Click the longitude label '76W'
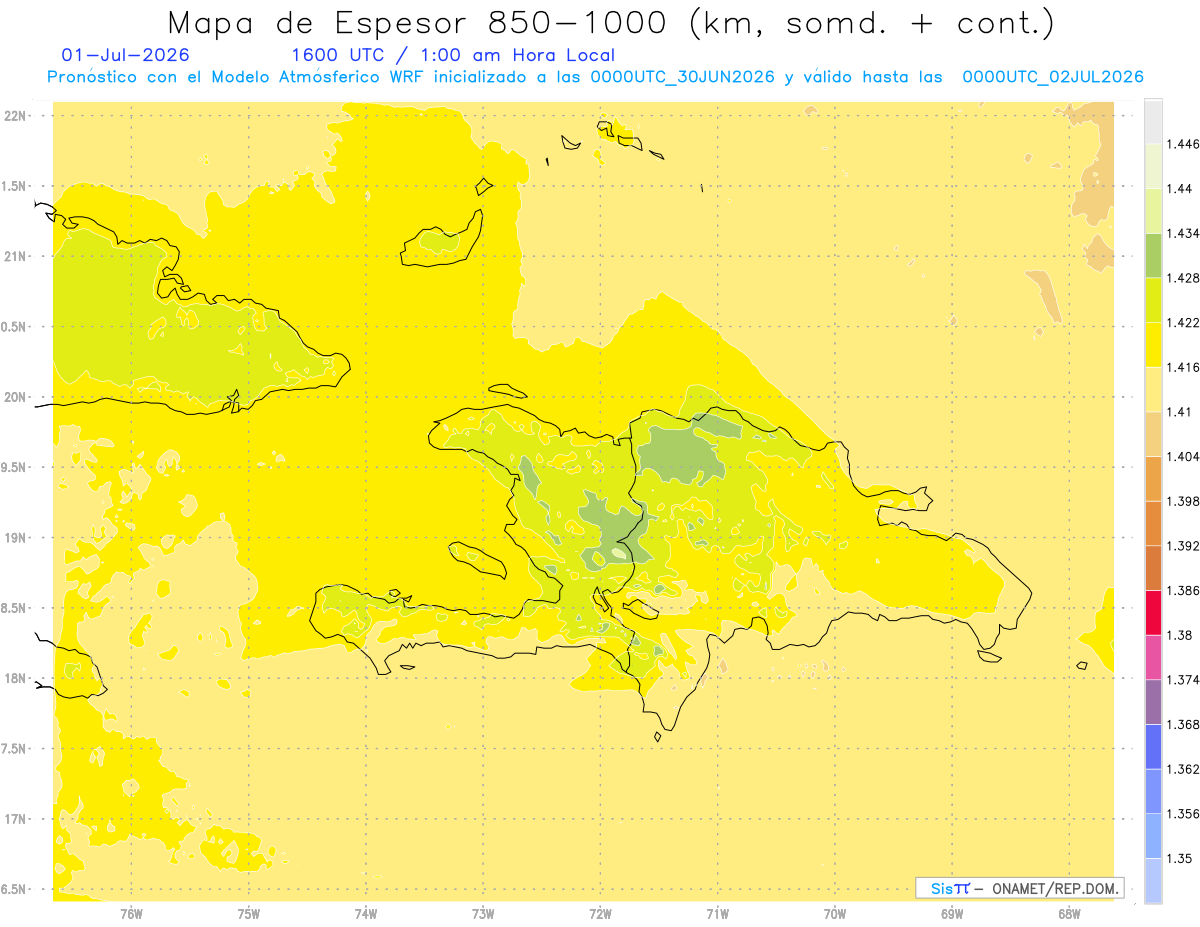 coord(131,914)
